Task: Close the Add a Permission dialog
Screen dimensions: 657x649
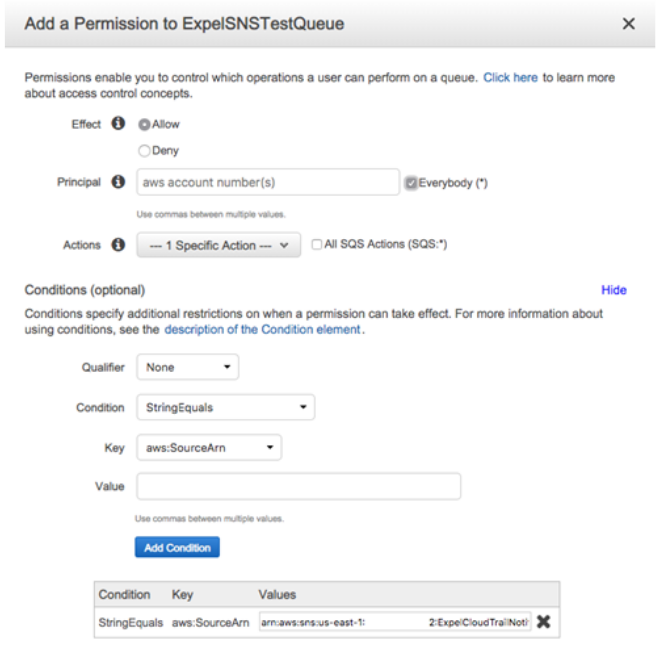Action: click(x=629, y=24)
